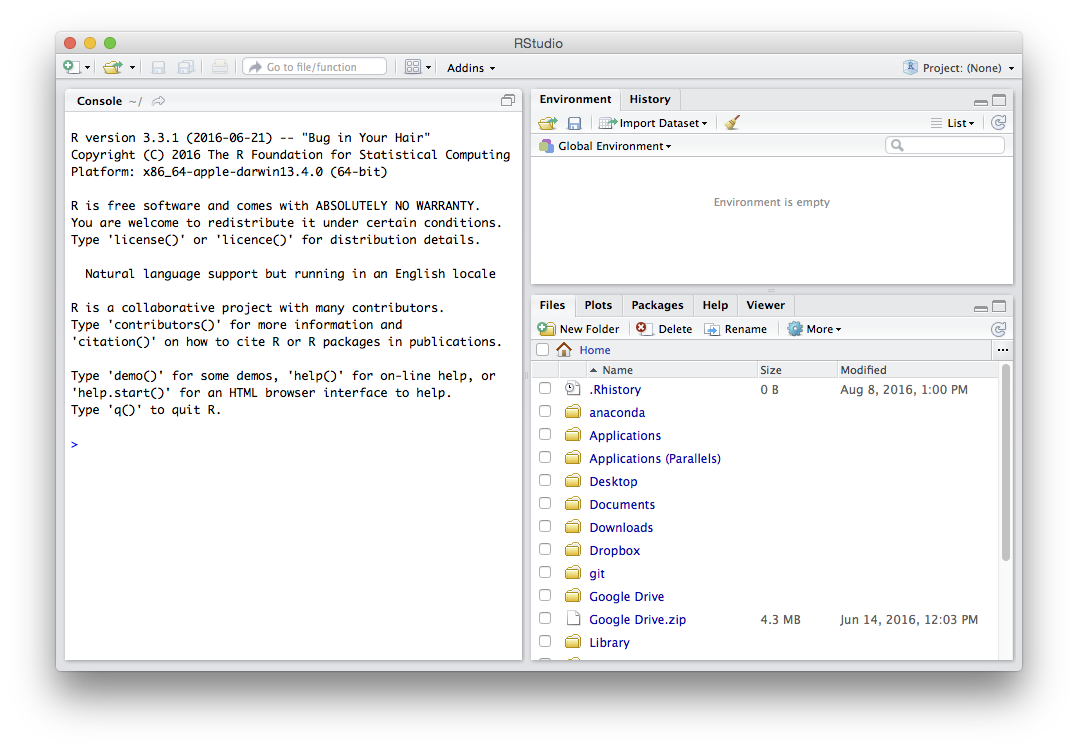Open the More gear dropdown
The width and height of the screenshot is (1078, 751).
pos(815,329)
